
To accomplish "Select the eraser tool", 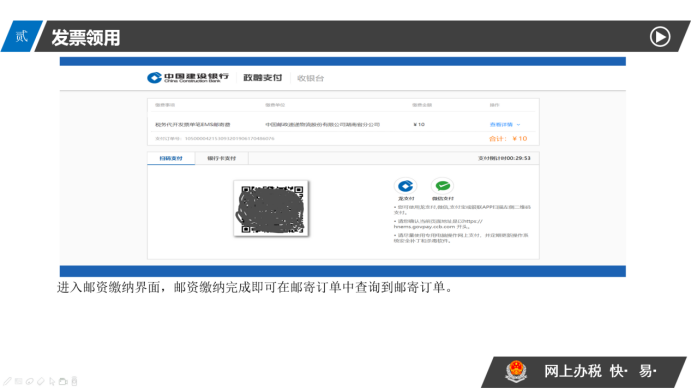I will point(41,381).
